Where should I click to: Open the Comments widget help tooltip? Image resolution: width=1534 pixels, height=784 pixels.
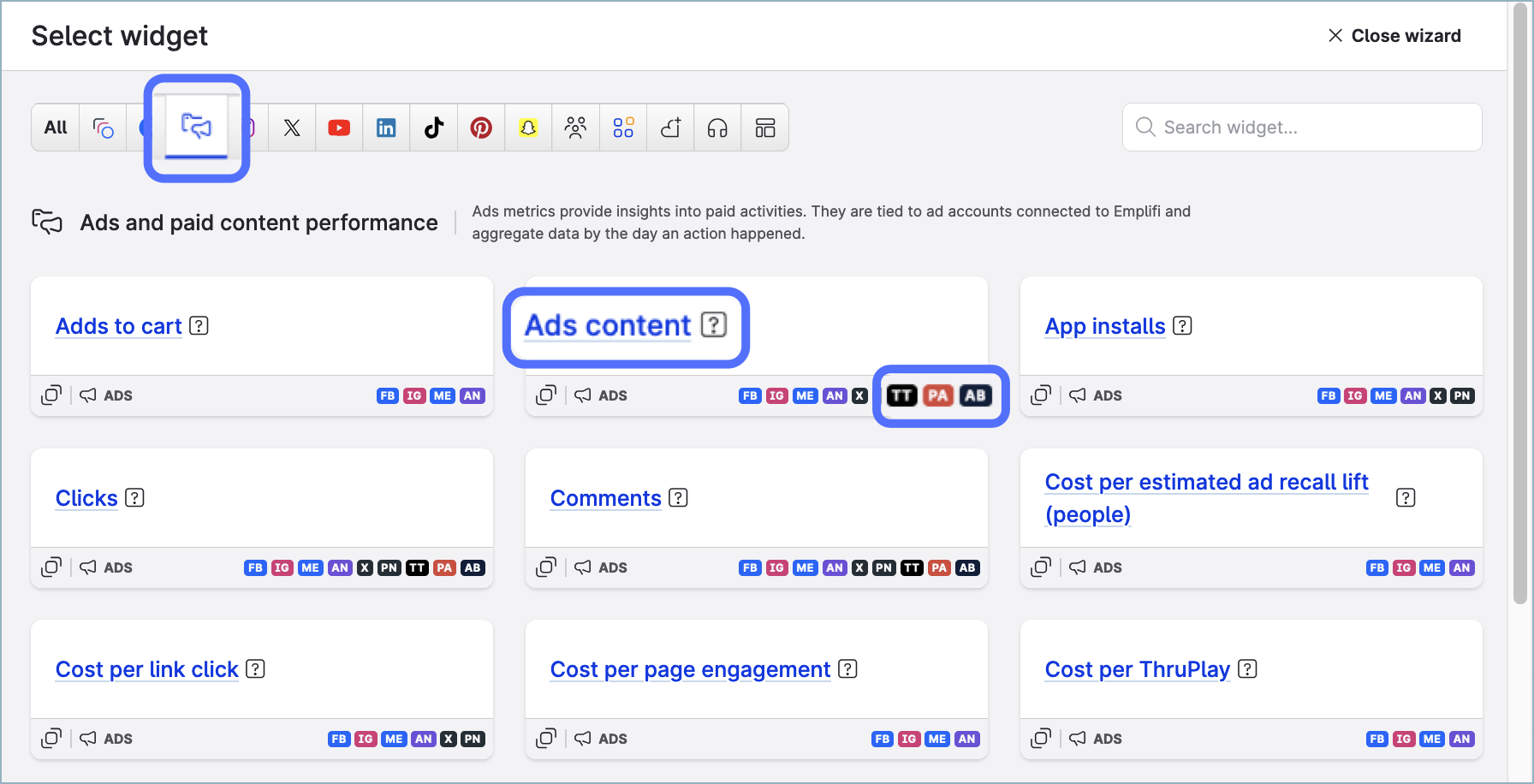678,497
